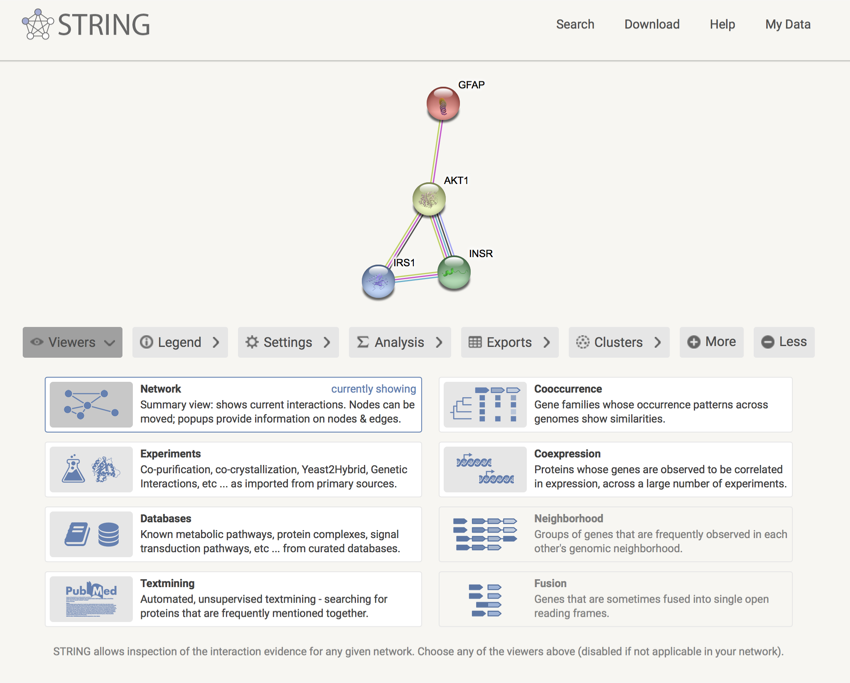The image size is (850, 683).
Task: Select the Cooccurrence viewer icon
Action: (x=485, y=404)
